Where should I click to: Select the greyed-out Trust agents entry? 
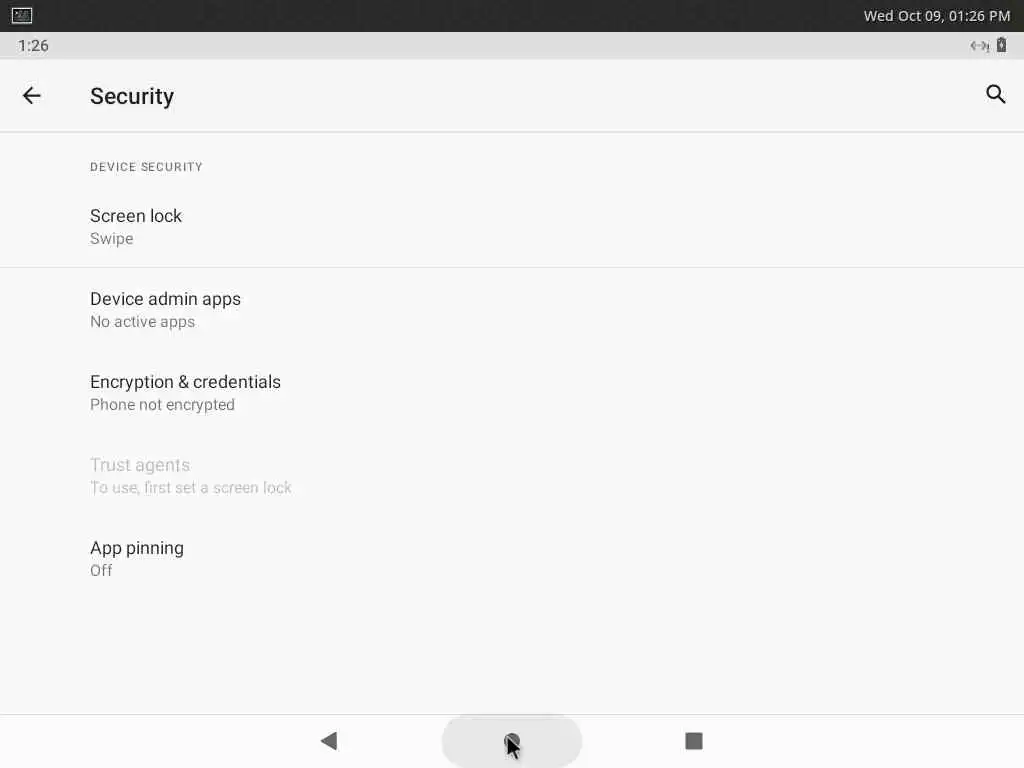coord(512,475)
